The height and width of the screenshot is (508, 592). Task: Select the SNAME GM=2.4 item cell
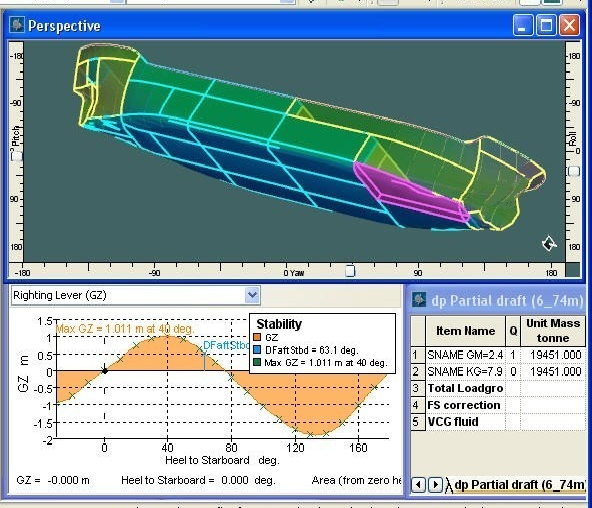pyautogui.click(x=465, y=355)
